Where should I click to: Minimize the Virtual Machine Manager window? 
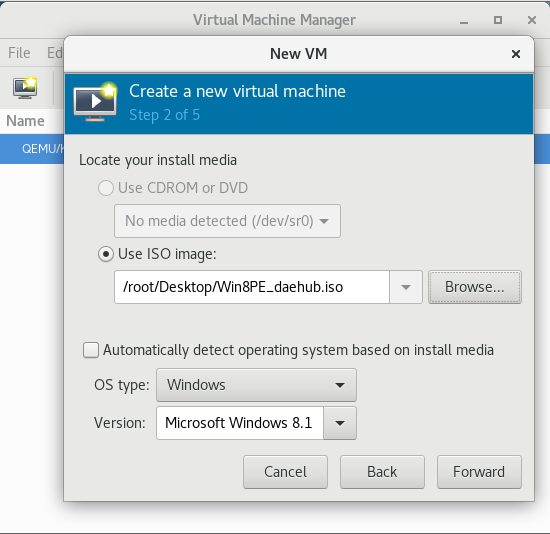tap(464, 21)
